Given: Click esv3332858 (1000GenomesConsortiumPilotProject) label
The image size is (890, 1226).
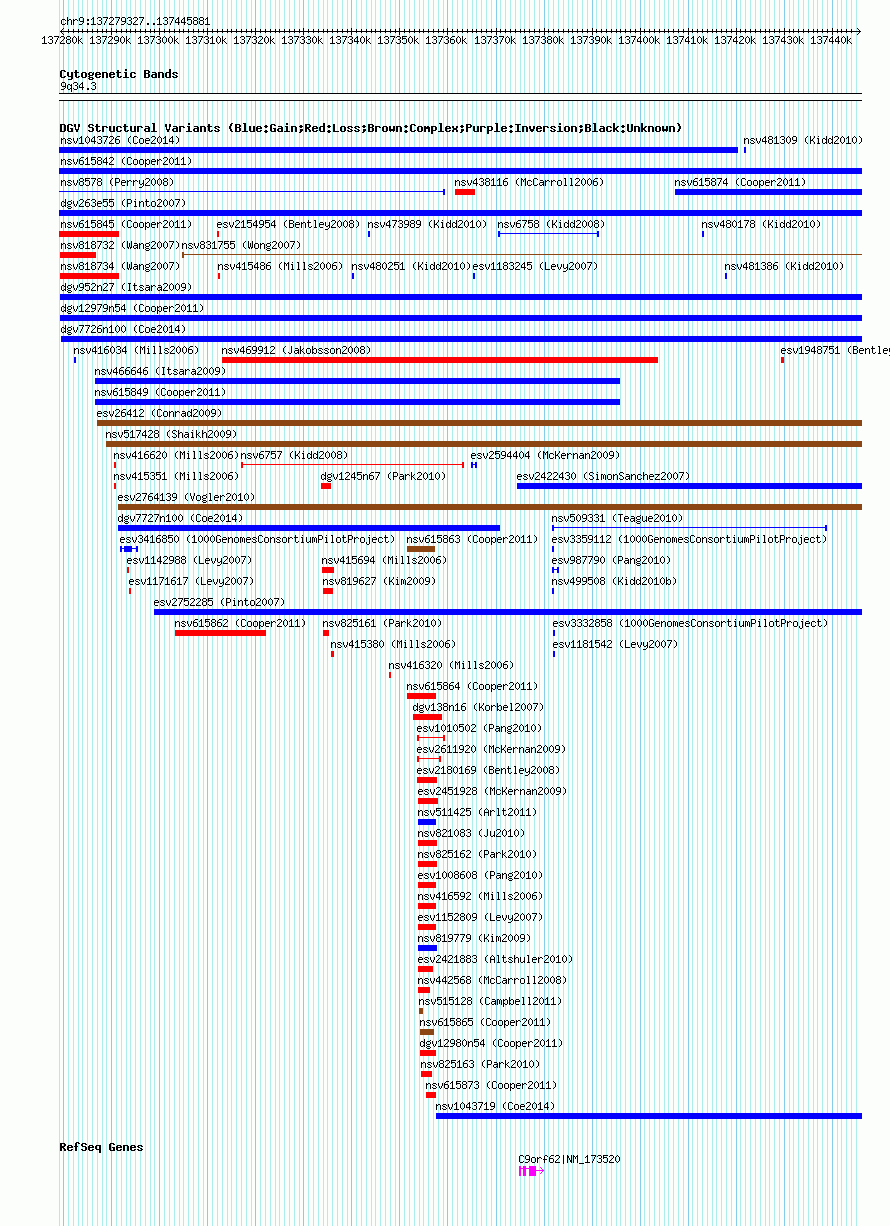Looking at the screenshot, I should click(x=691, y=623).
